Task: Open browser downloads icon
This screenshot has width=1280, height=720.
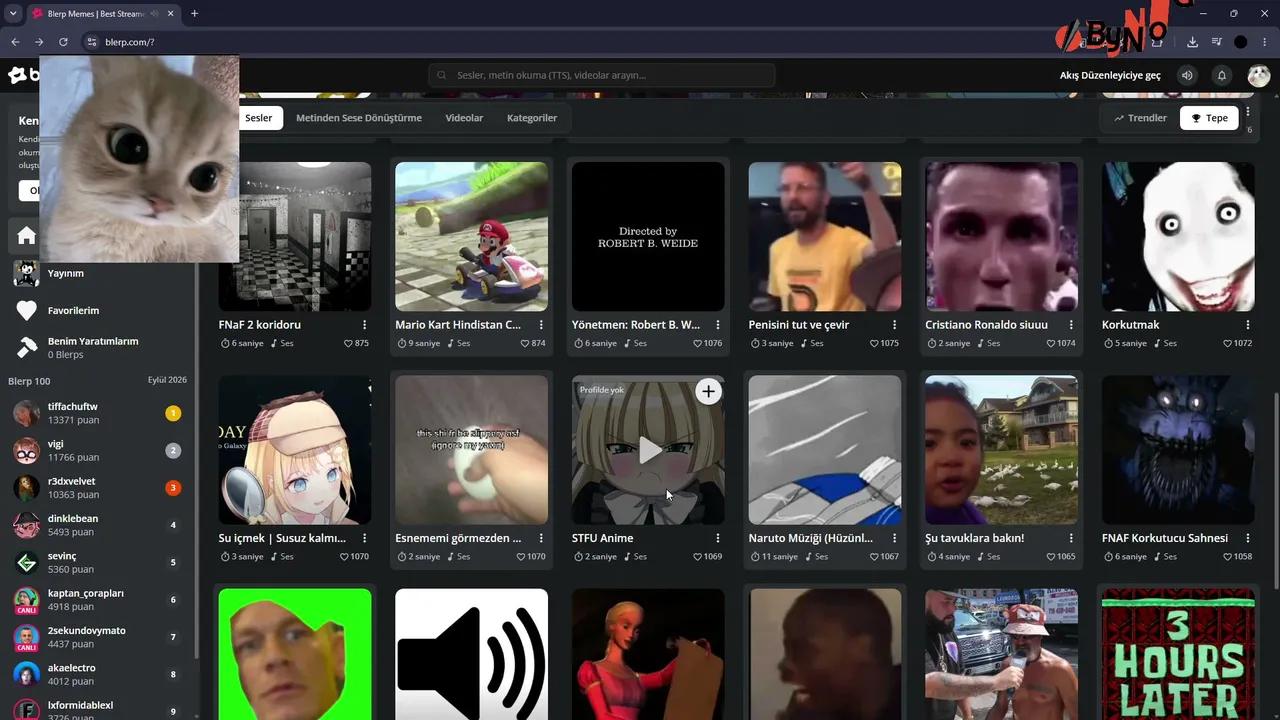Action: coord(1192,42)
